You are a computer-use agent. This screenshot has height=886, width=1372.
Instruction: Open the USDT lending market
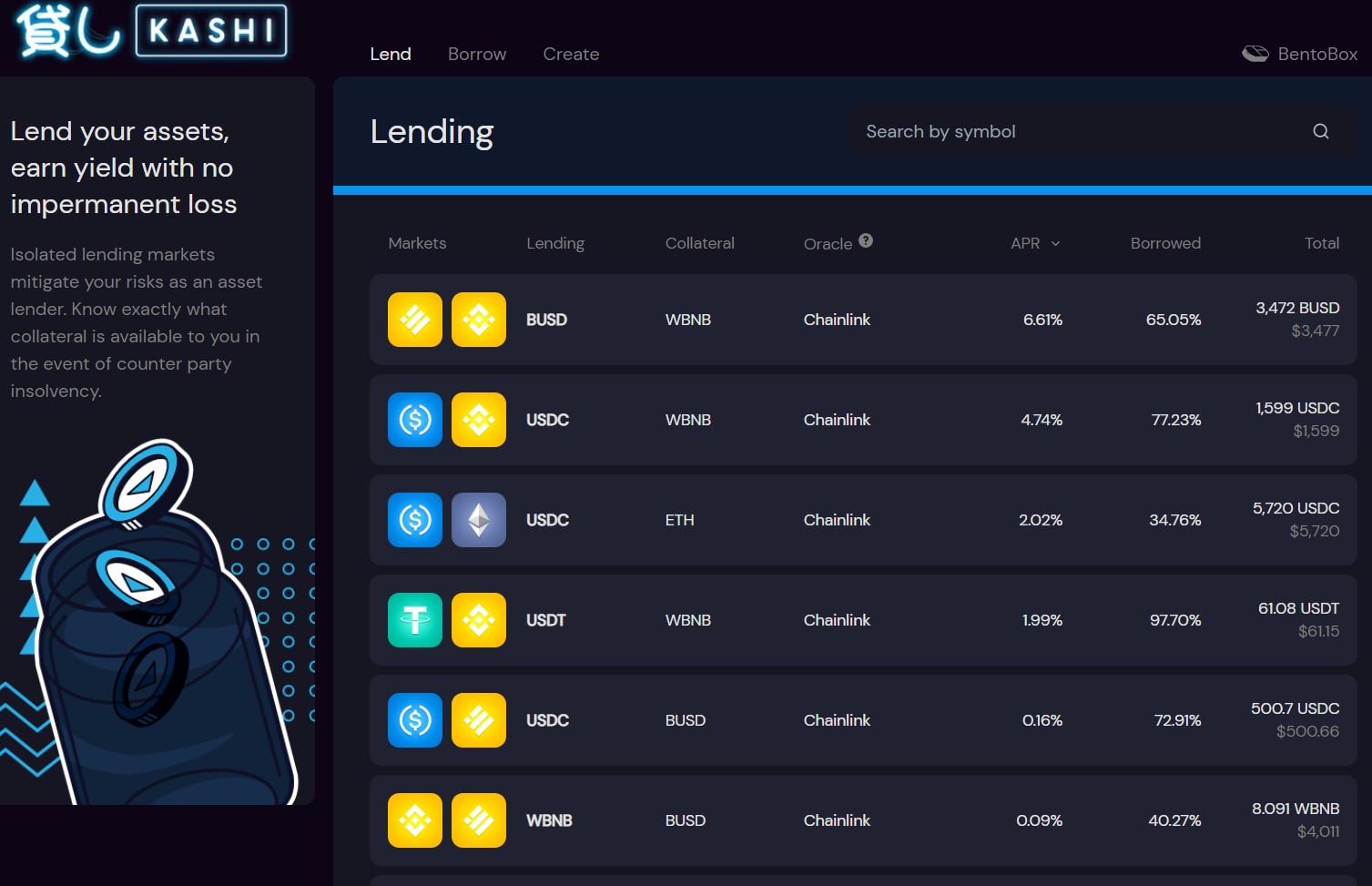863,620
